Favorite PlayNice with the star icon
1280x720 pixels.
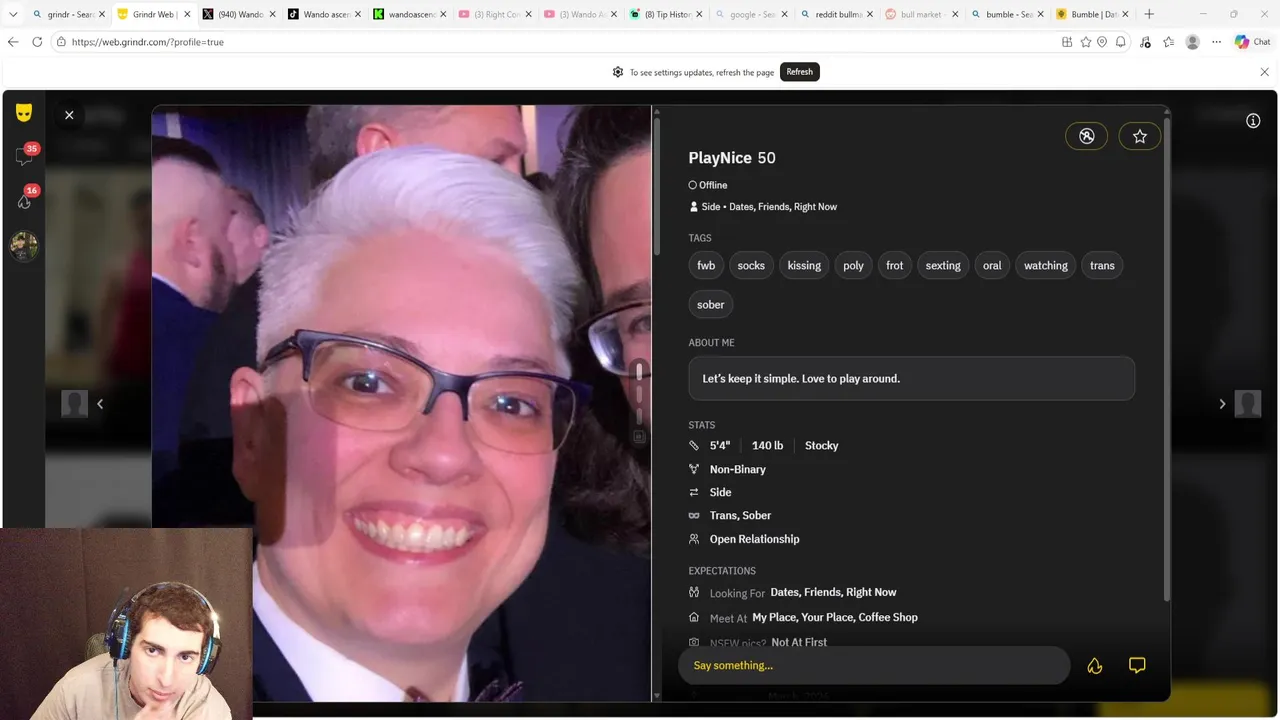(1139, 136)
